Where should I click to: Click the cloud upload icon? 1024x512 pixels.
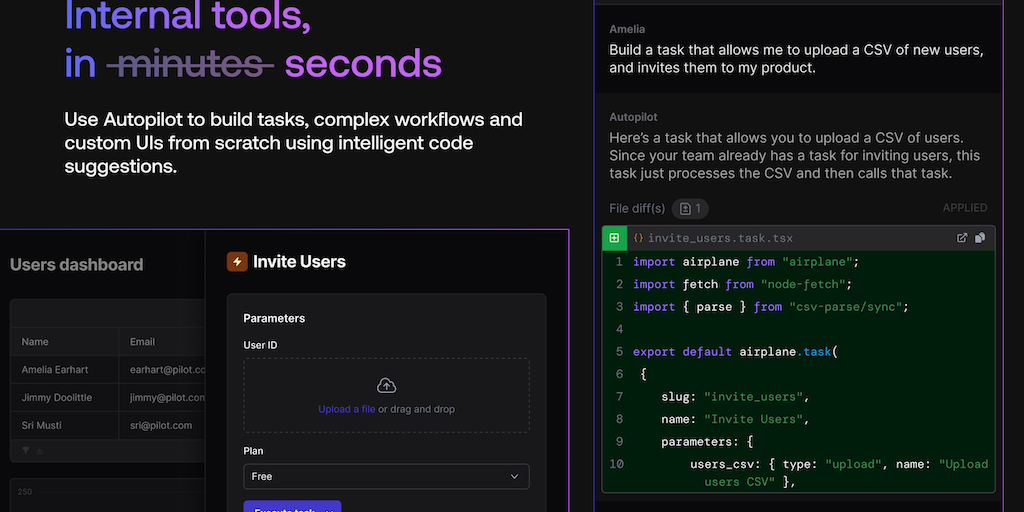386,386
